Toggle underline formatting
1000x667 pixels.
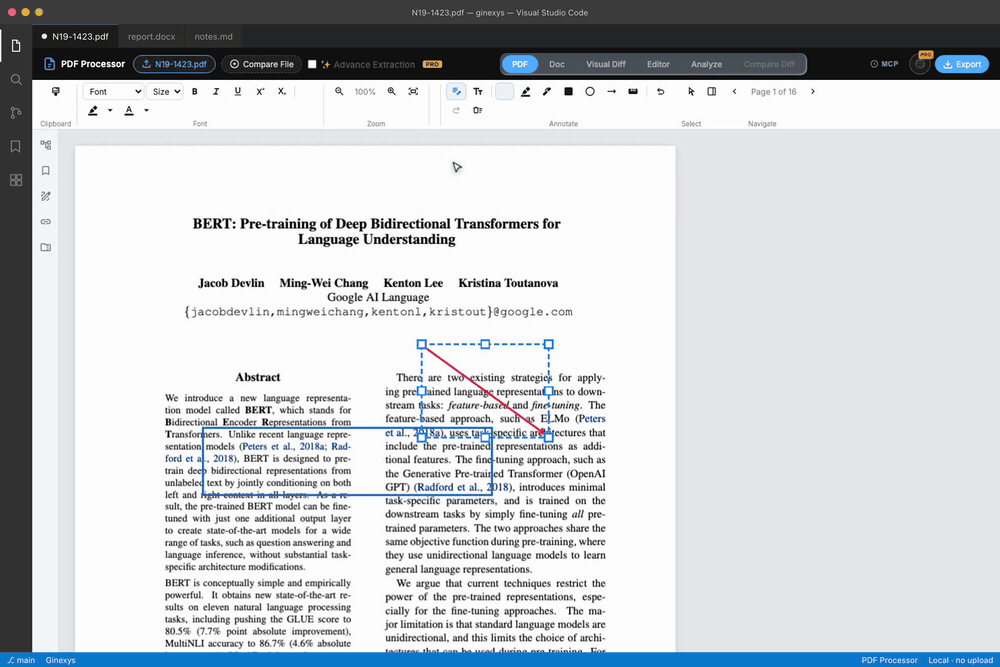[x=238, y=92]
